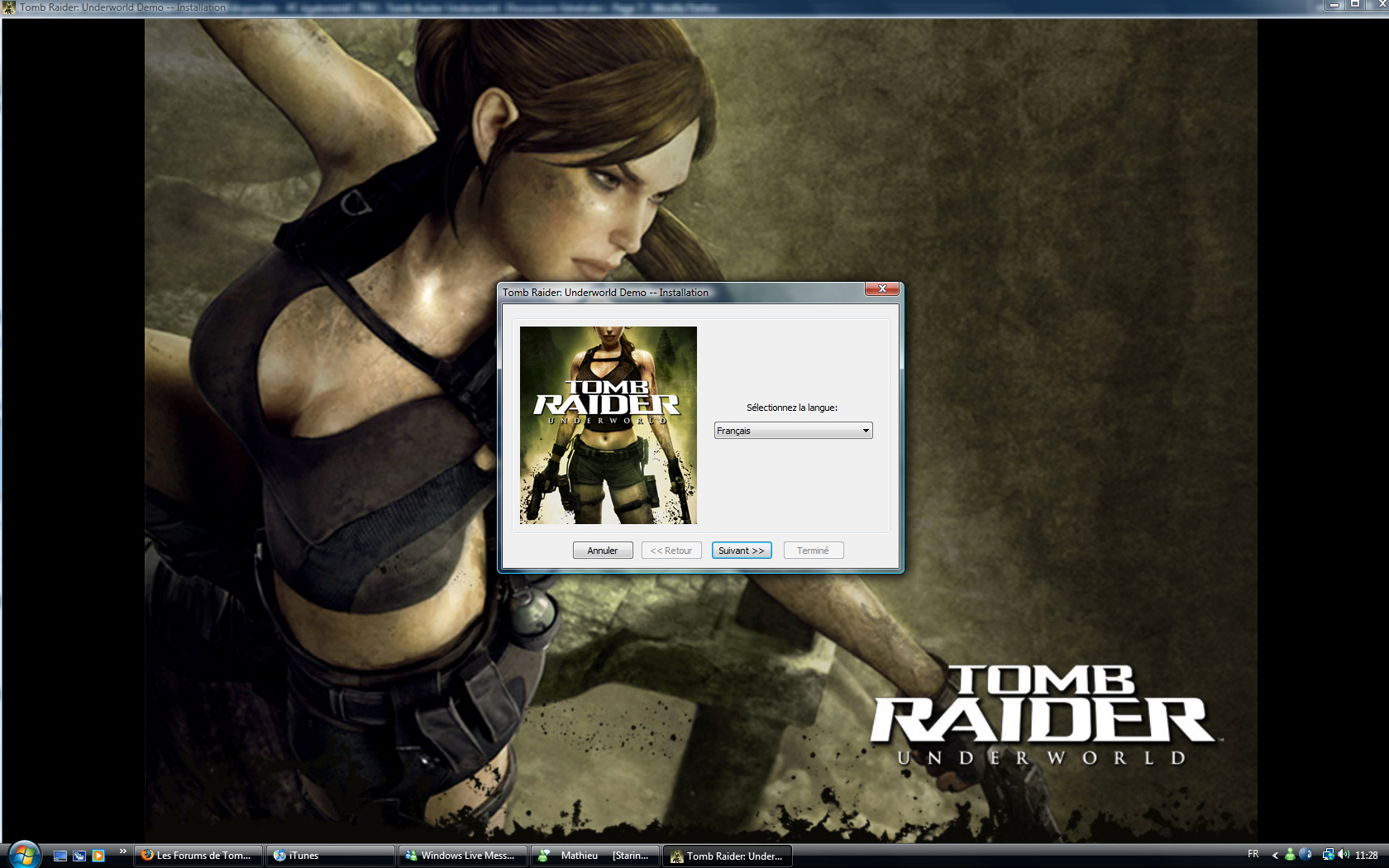The image size is (1389, 868).
Task: Cancel installation with the Annuler button
Action: click(x=603, y=551)
